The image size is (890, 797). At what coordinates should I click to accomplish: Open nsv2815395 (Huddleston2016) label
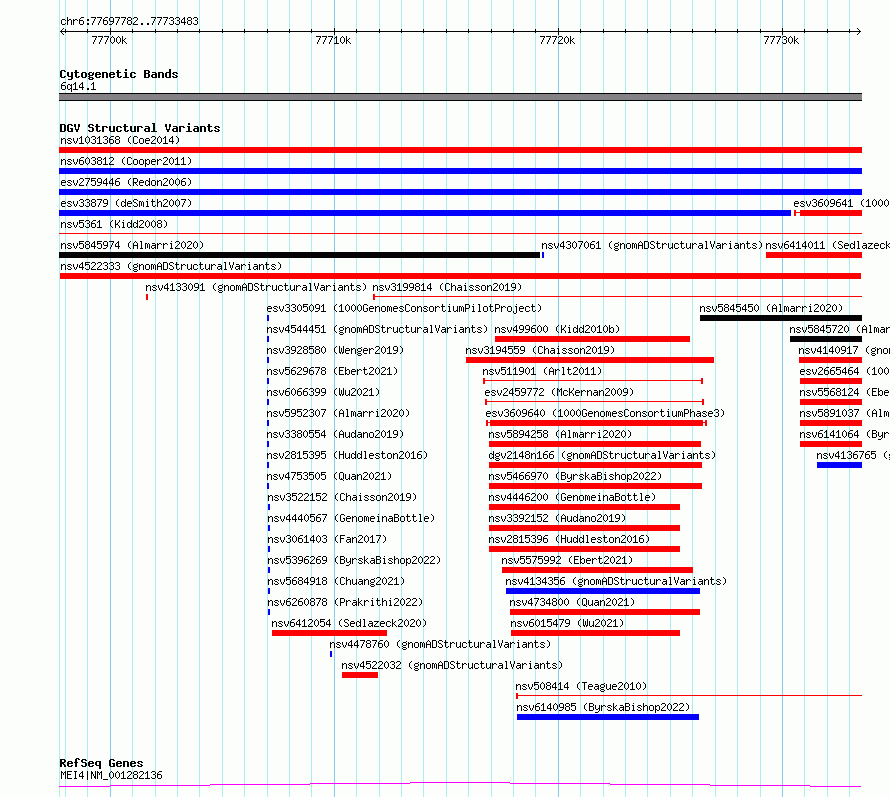point(347,455)
